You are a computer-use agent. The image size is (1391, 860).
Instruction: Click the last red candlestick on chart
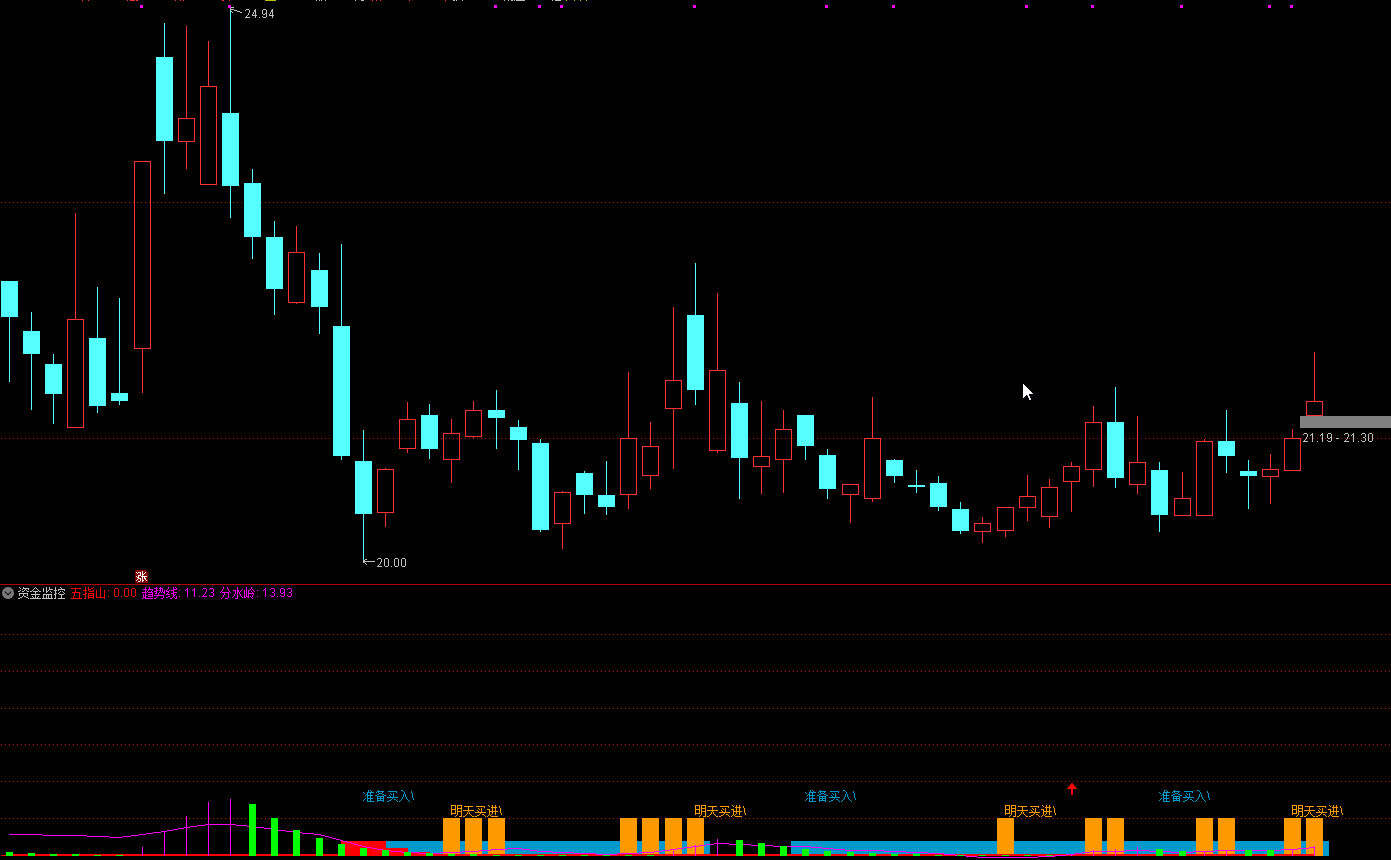[1314, 408]
